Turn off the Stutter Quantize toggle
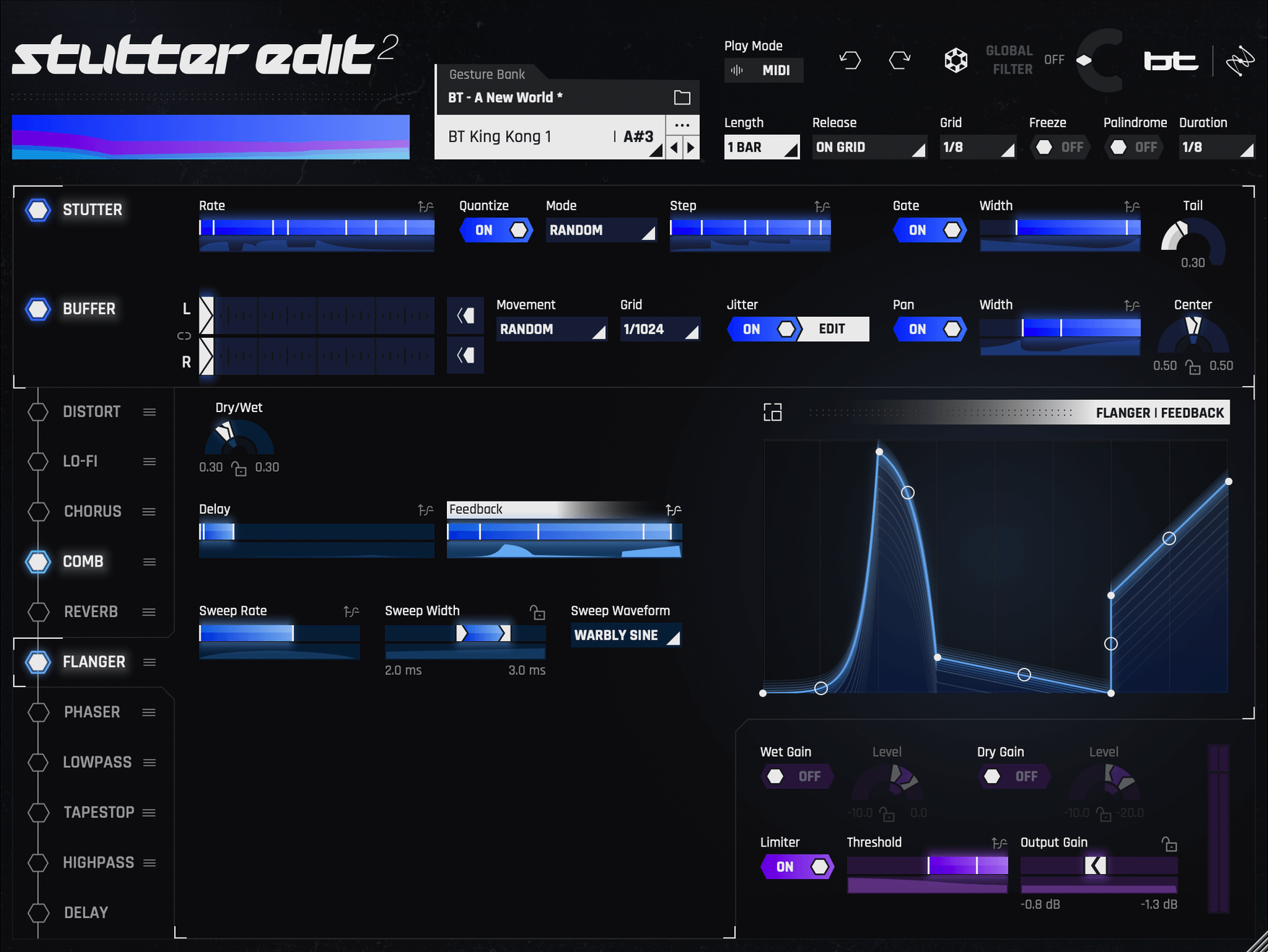Screen dimensions: 1268x952 pos(495,230)
